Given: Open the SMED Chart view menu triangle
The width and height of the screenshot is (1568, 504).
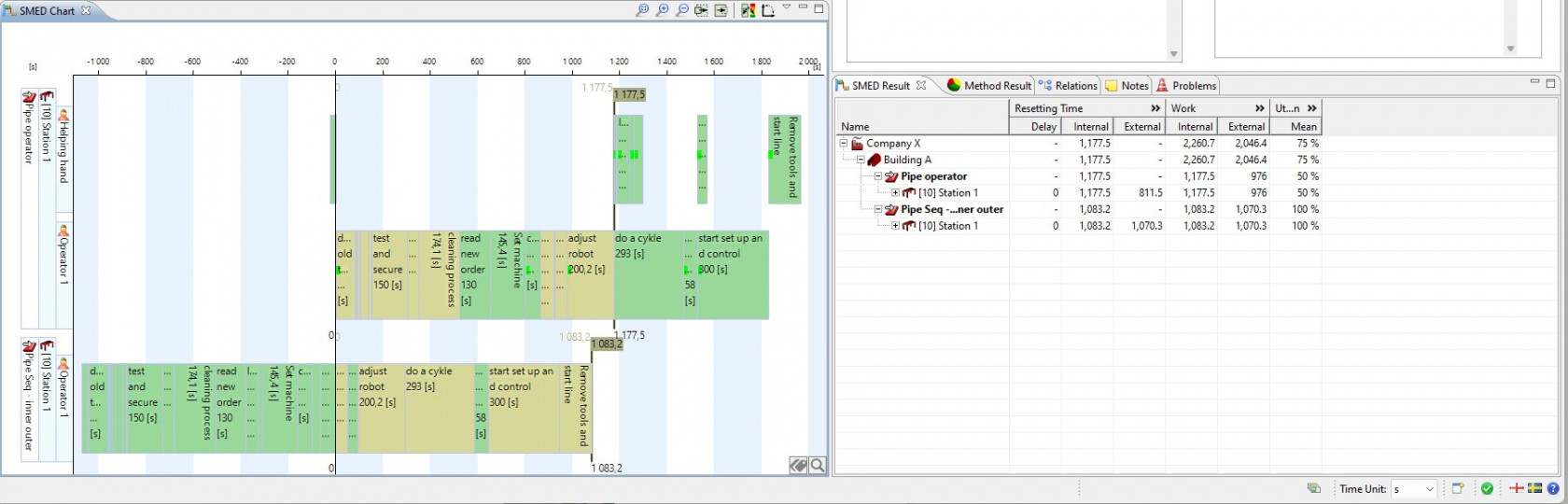Looking at the screenshot, I should (x=787, y=7).
